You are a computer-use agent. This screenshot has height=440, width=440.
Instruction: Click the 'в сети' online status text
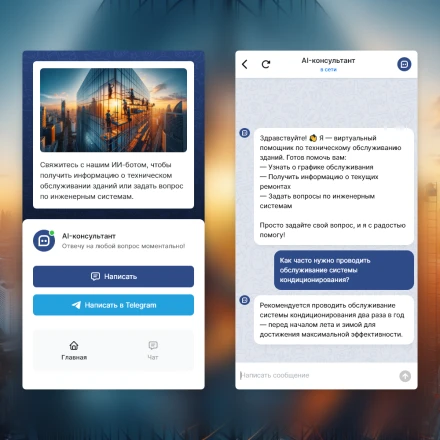point(328,70)
